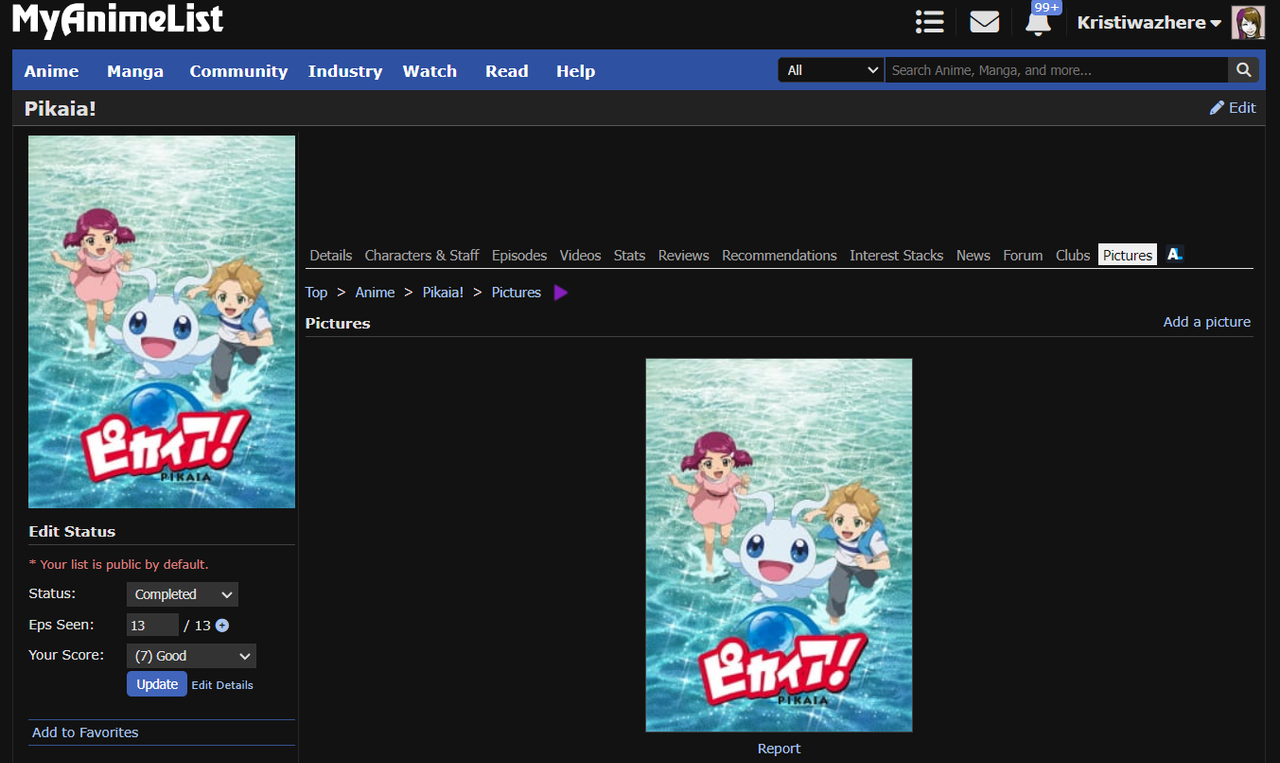The height and width of the screenshot is (763, 1280).
Task: Open the A. tab icon
Action: tap(1175, 255)
